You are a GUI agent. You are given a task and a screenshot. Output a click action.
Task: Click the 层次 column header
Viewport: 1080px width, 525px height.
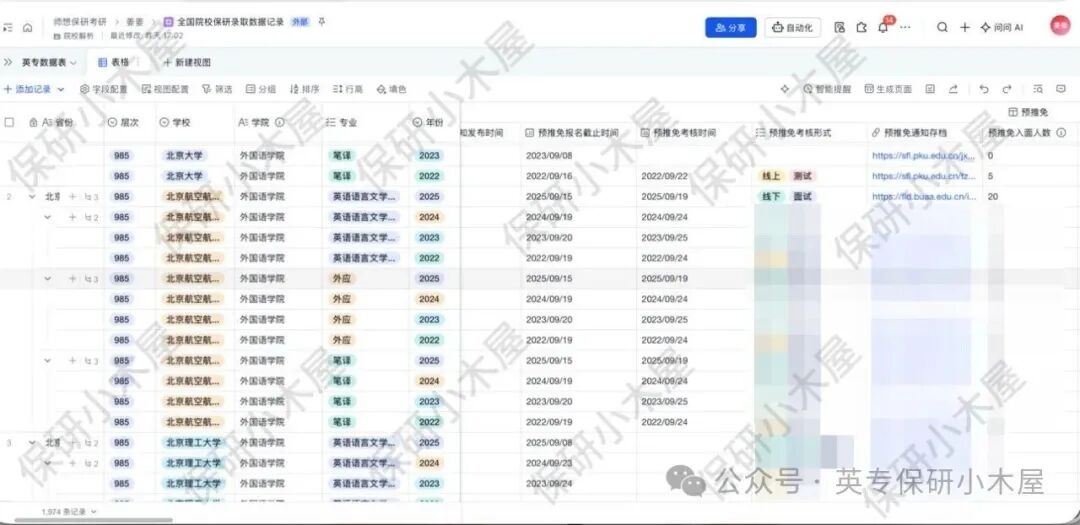tap(130, 122)
